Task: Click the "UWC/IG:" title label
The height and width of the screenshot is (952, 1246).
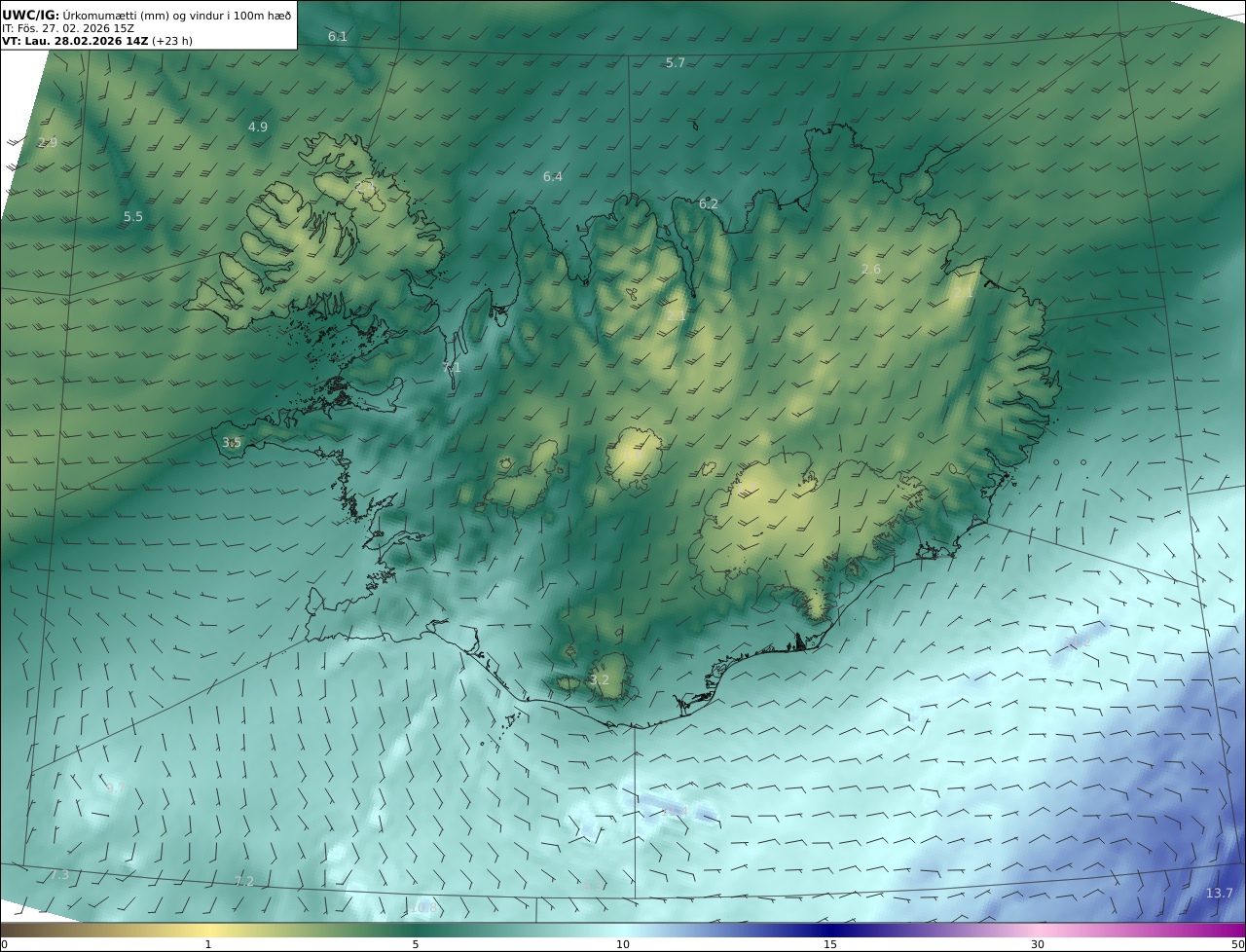Action: (x=30, y=15)
